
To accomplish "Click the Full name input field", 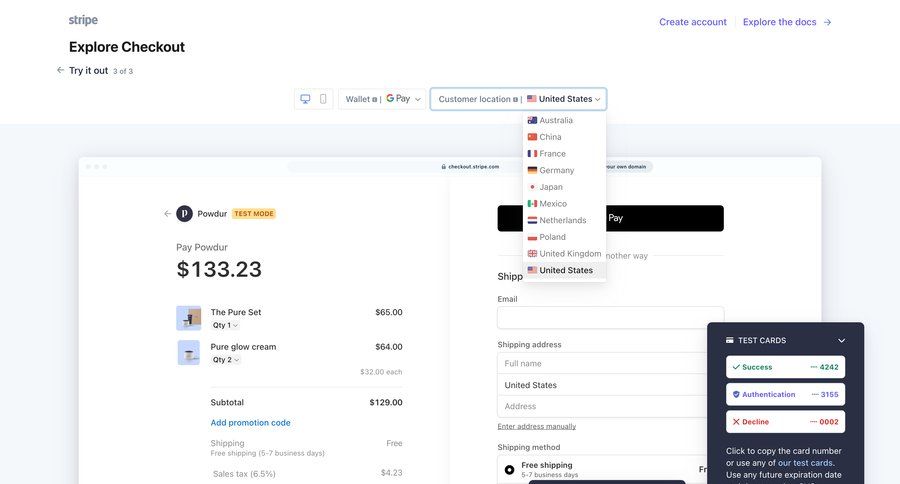I will pos(602,363).
